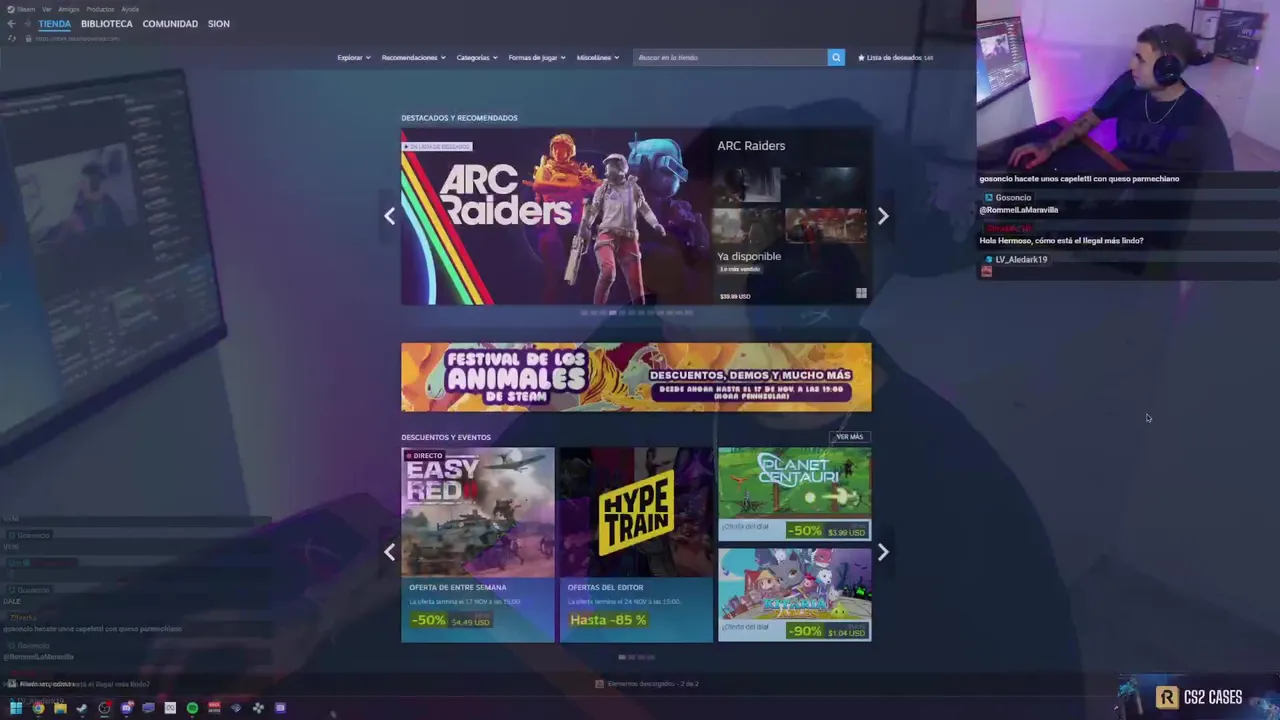Image resolution: width=1280 pixels, height=720 pixels.
Task: Switch to the COMUNIDAD tab
Action: point(170,23)
